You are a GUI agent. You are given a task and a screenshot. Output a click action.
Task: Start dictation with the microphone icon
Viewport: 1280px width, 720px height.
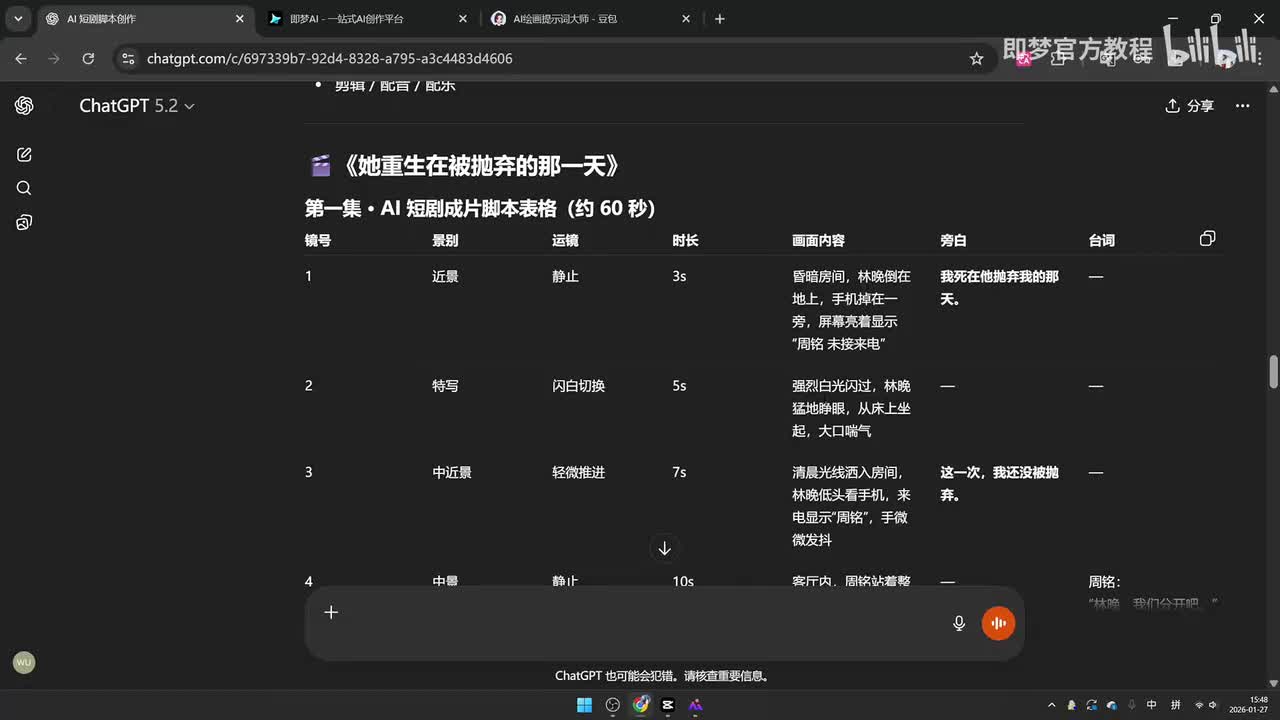click(x=959, y=623)
